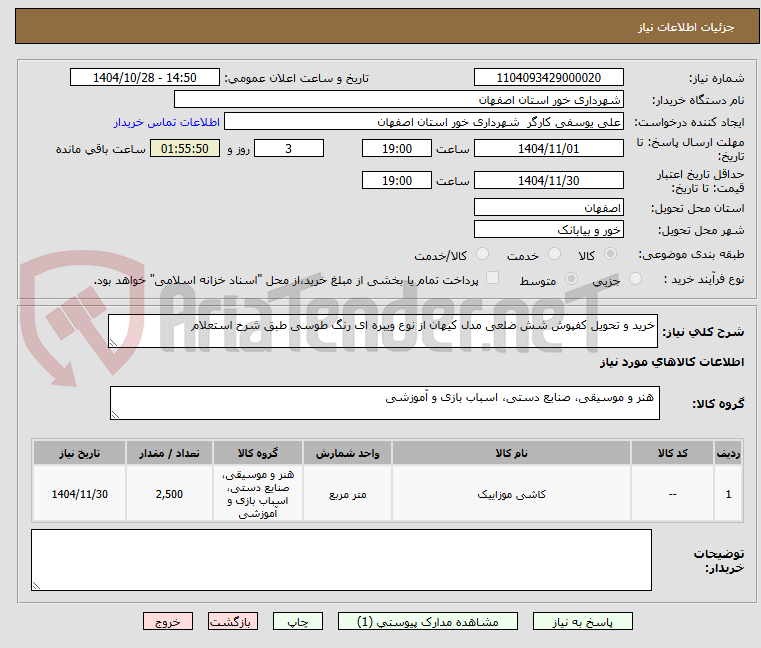Click the price validity date field 1404/11/30
This screenshot has height=648, width=761.
pos(549,180)
